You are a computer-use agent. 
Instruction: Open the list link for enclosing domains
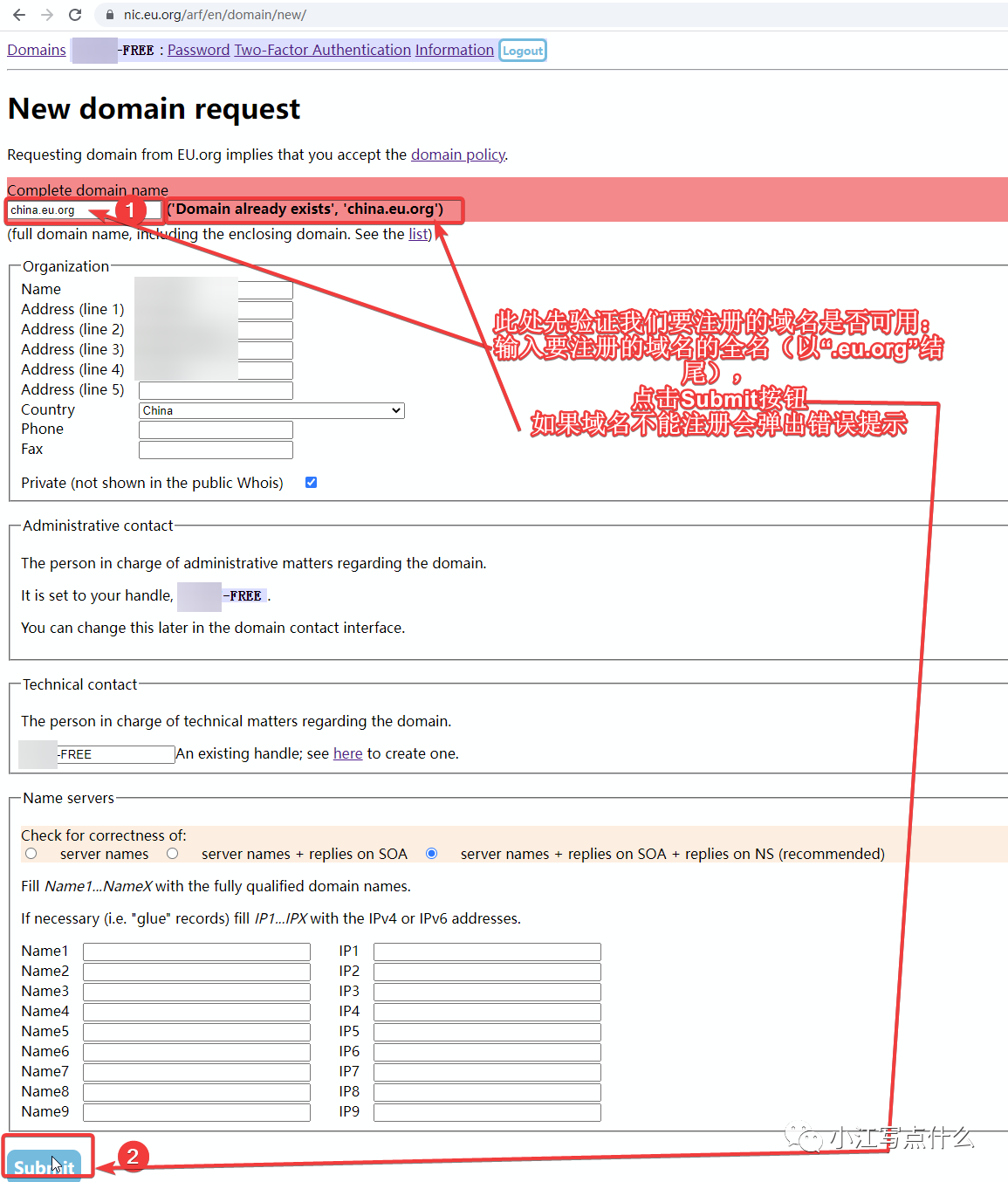point(418,234)
